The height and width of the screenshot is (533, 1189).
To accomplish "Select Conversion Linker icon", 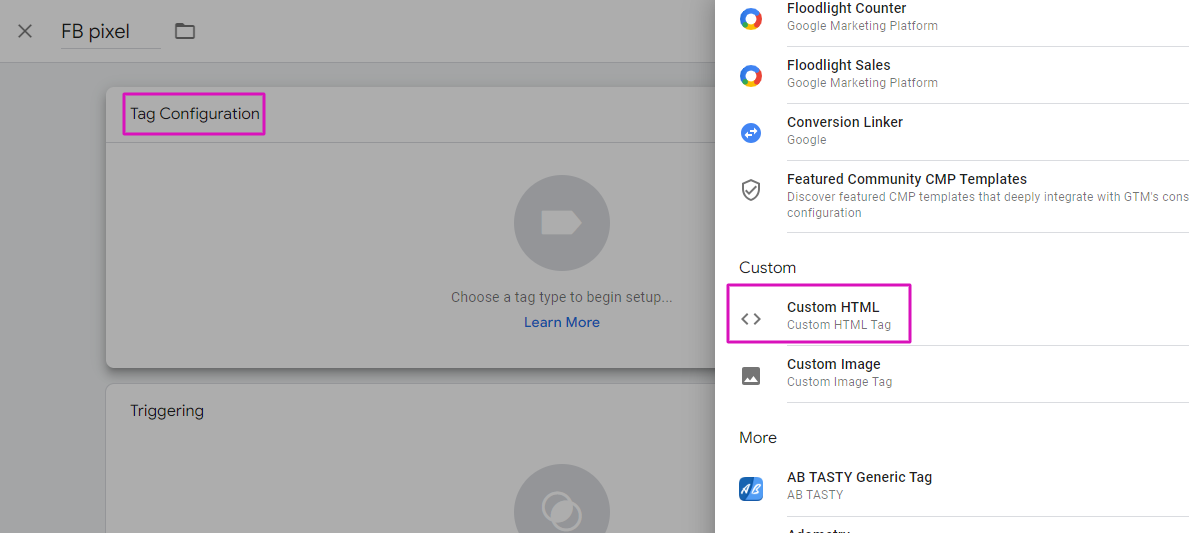I will [x=751, y=133].
